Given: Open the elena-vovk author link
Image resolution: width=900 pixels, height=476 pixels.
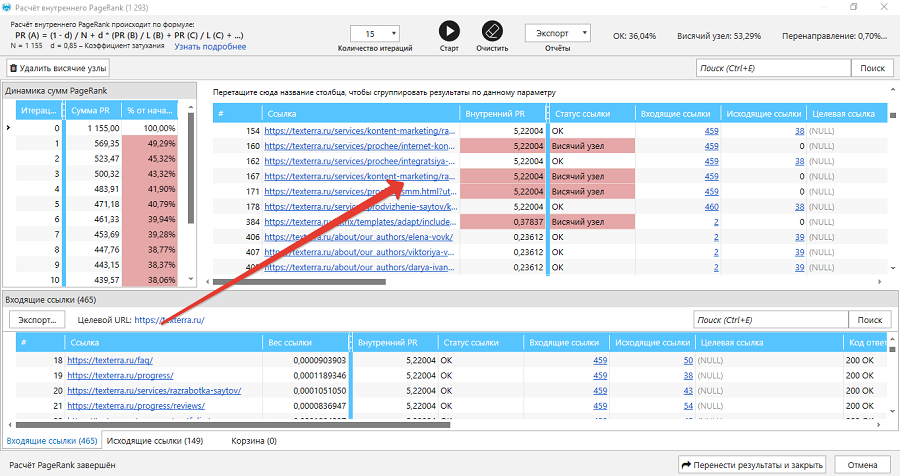Looking at the screenshot, I should click(x=358, y=237).
